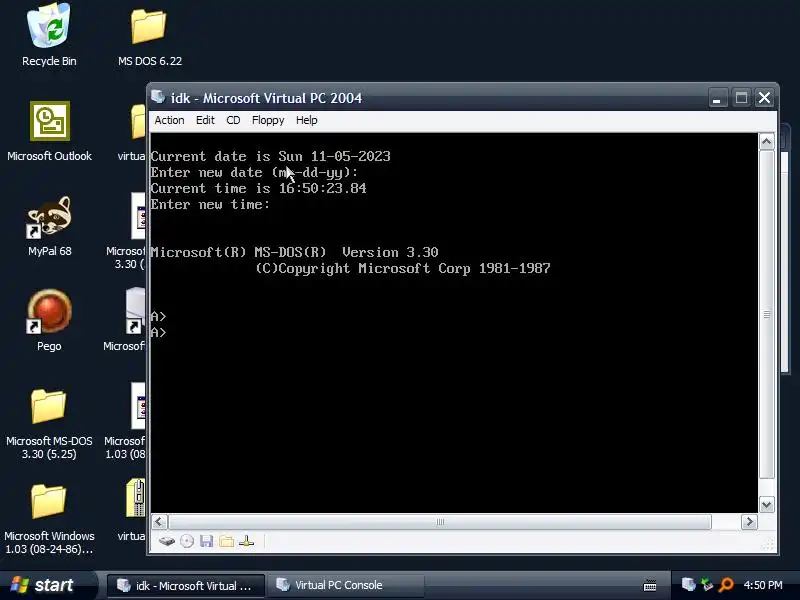Maximize the Virtual PC 2004 window

coord(741,97)
